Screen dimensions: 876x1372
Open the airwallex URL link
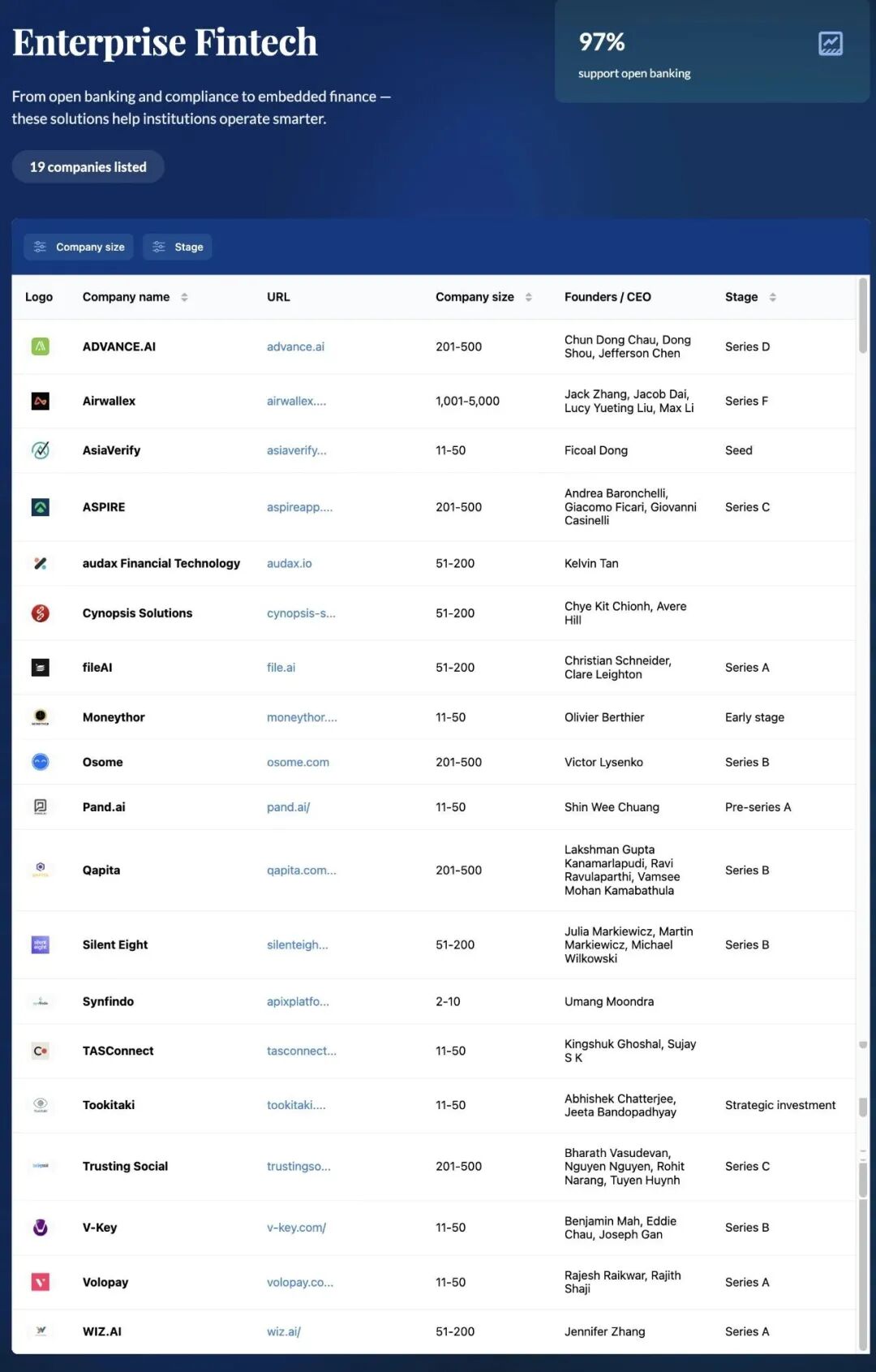[296, 401]
